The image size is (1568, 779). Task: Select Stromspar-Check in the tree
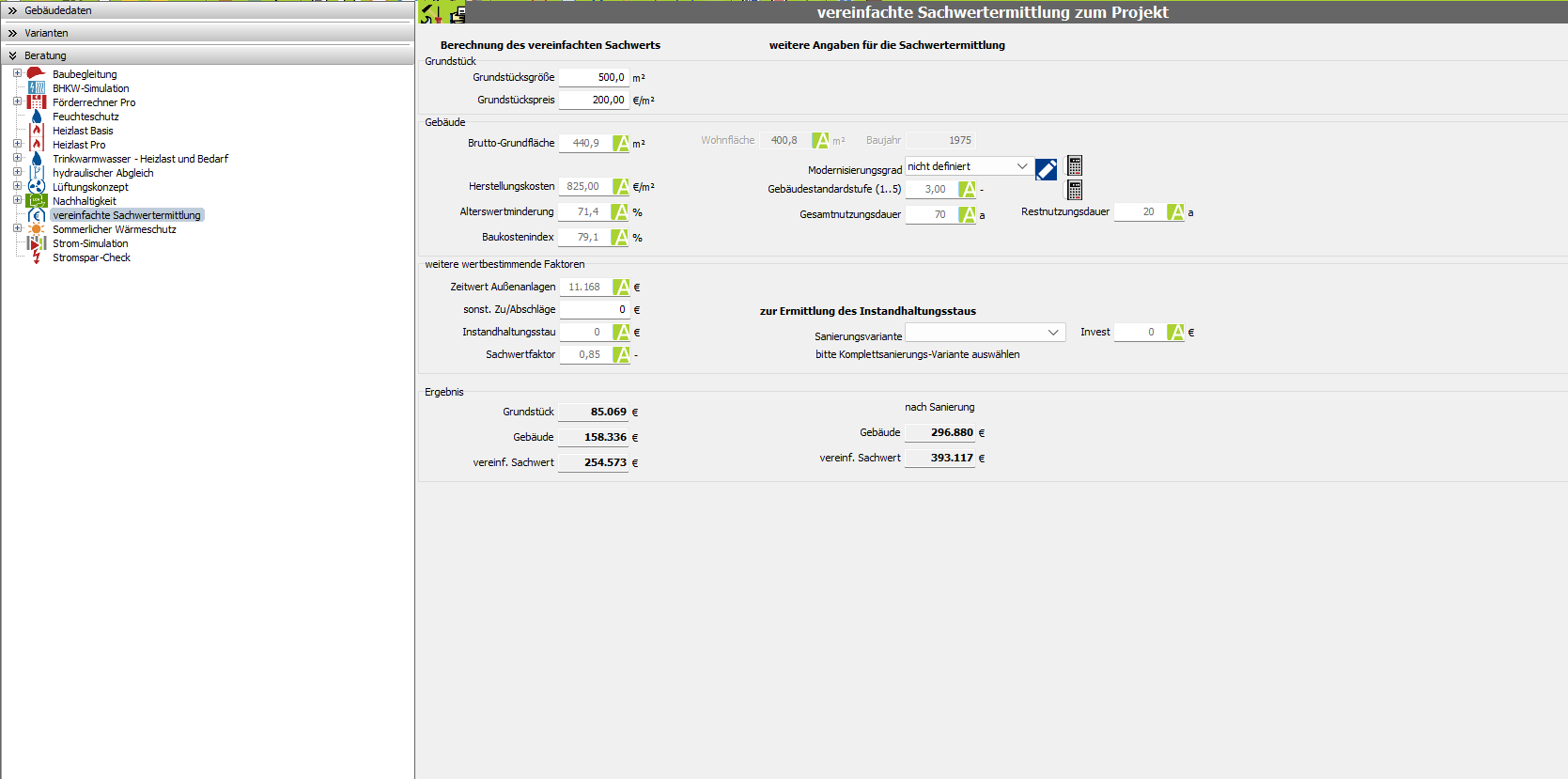[x=91, y=257]
